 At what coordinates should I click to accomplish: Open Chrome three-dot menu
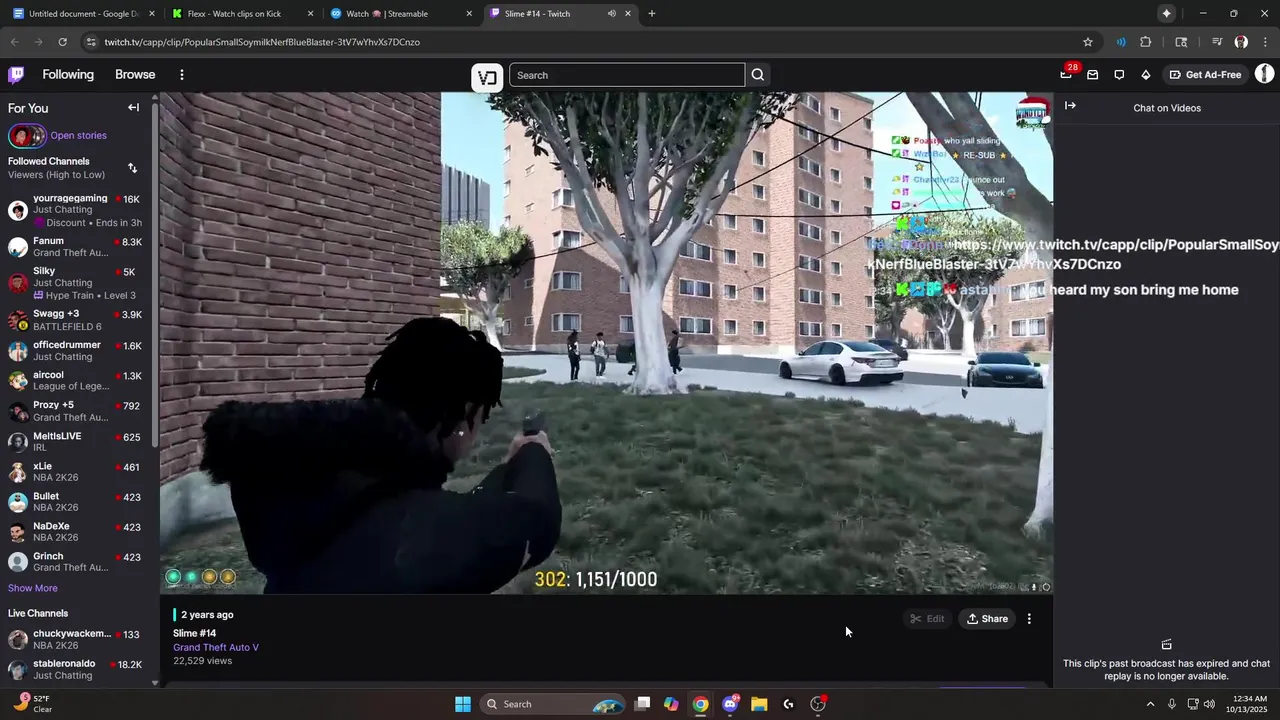coord(1266,42)
